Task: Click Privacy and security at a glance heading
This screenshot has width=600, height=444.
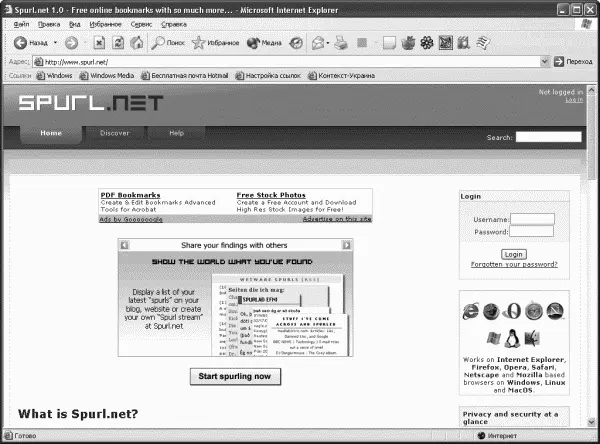Action: (x=510, y=418)
